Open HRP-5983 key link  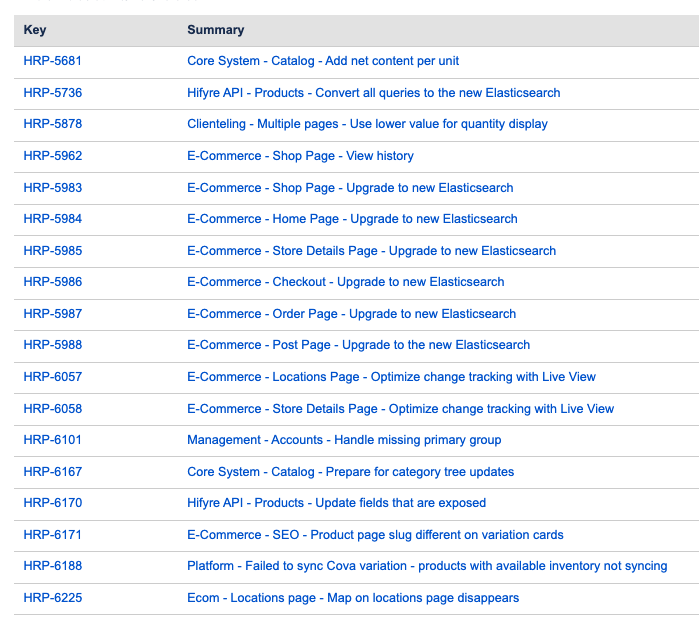52,188
